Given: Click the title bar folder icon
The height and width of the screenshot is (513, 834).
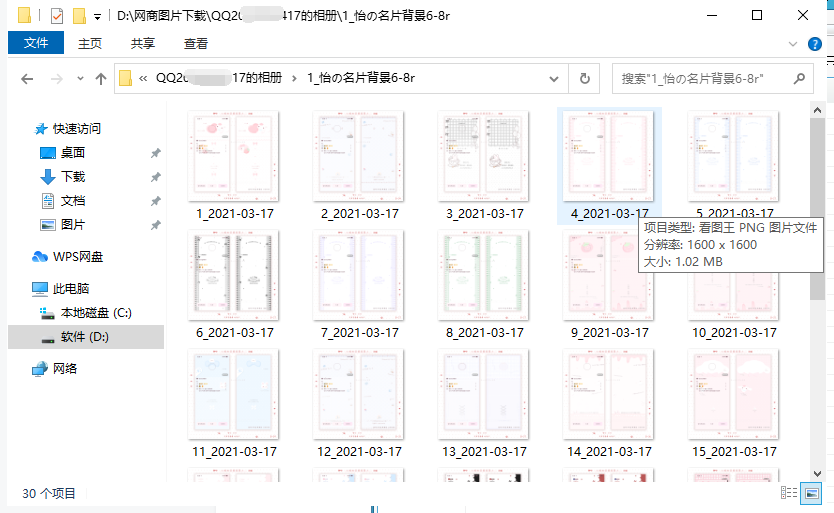Looking at the screenshot, I should (24, 15).
